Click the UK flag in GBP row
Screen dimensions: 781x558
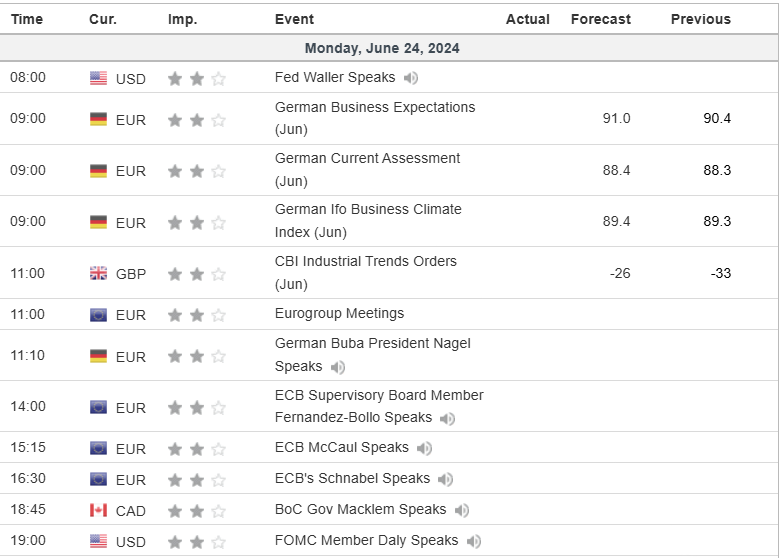tap(98, 273)
